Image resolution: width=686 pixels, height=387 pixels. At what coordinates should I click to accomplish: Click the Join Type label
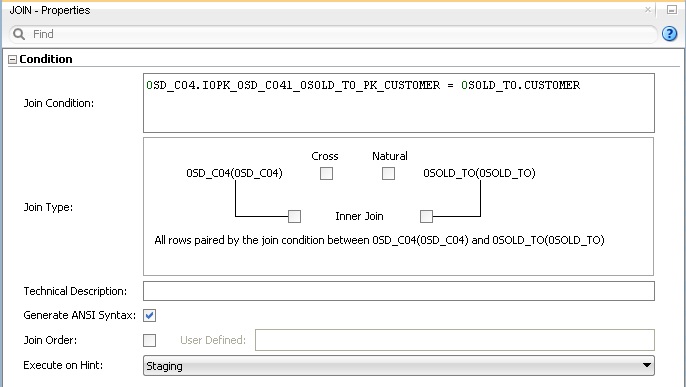coord(48,207)
